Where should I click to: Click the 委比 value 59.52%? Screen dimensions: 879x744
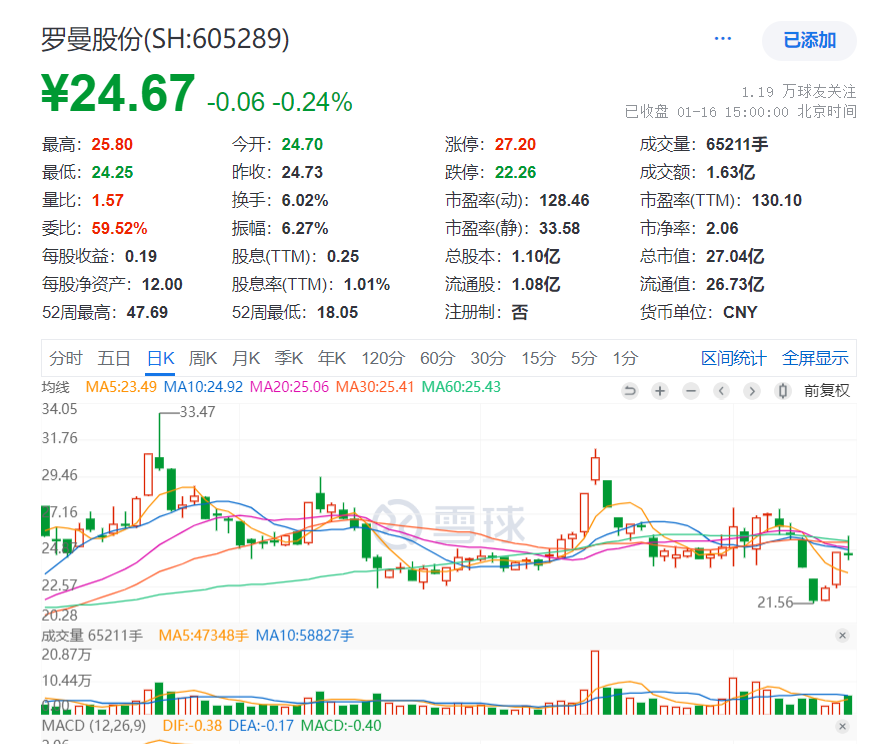click(x=119, y=229)
